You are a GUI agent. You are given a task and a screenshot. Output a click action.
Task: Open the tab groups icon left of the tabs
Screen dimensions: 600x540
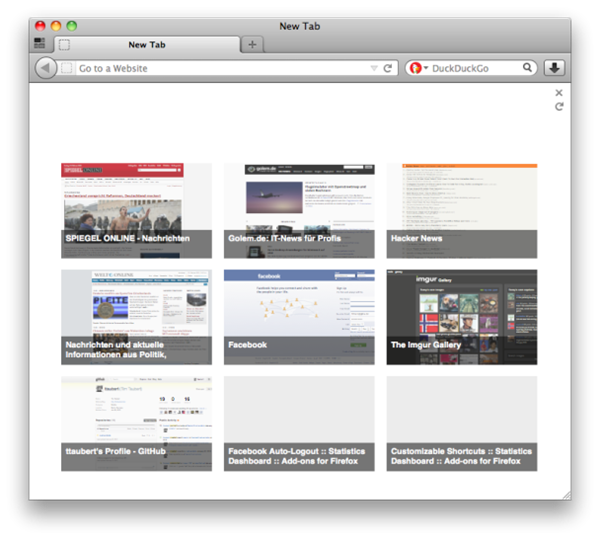(39, 43)
